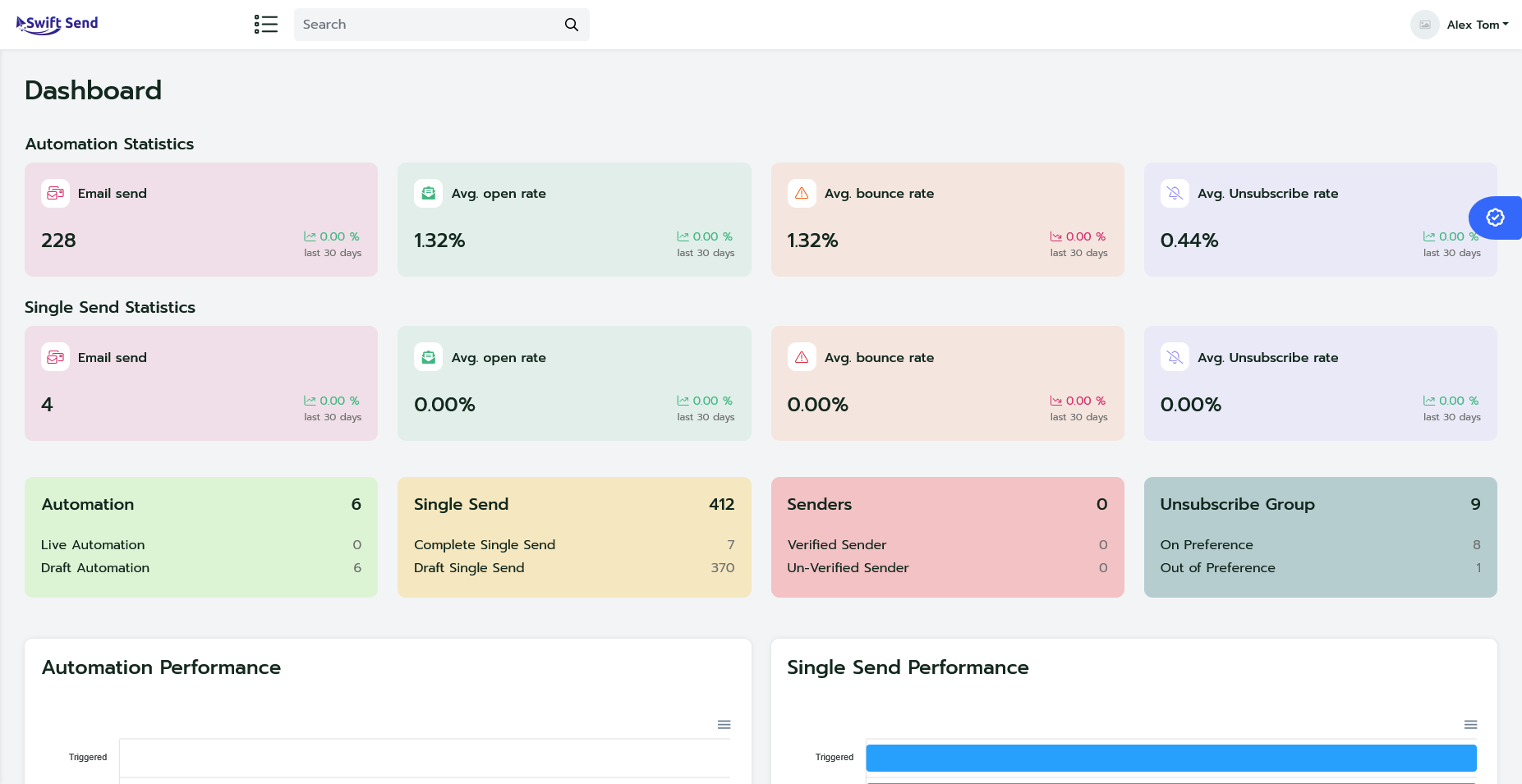Click the Unsubscribe Group total 9
This screenshot has height=784, width=1522.
[1475, 504]
